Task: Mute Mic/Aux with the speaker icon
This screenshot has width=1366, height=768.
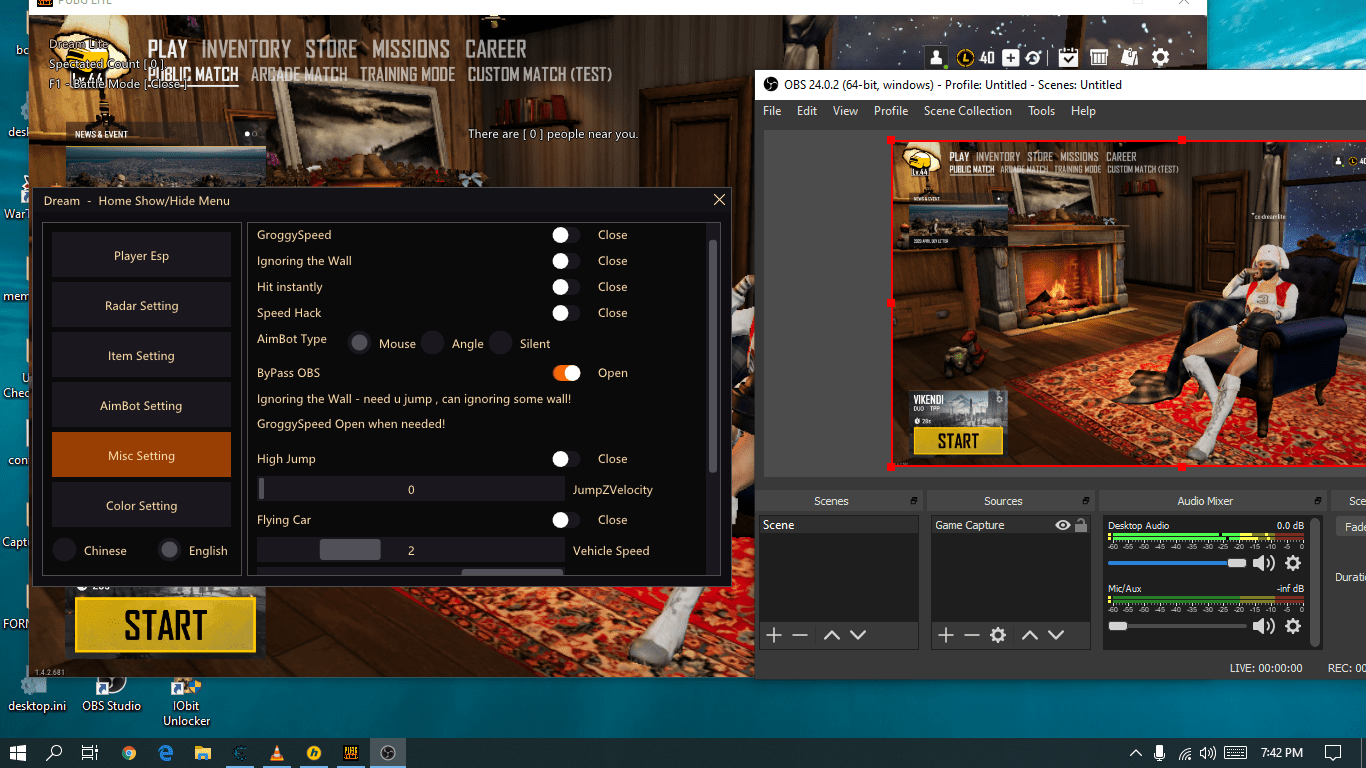Action: pos(1264,626)
